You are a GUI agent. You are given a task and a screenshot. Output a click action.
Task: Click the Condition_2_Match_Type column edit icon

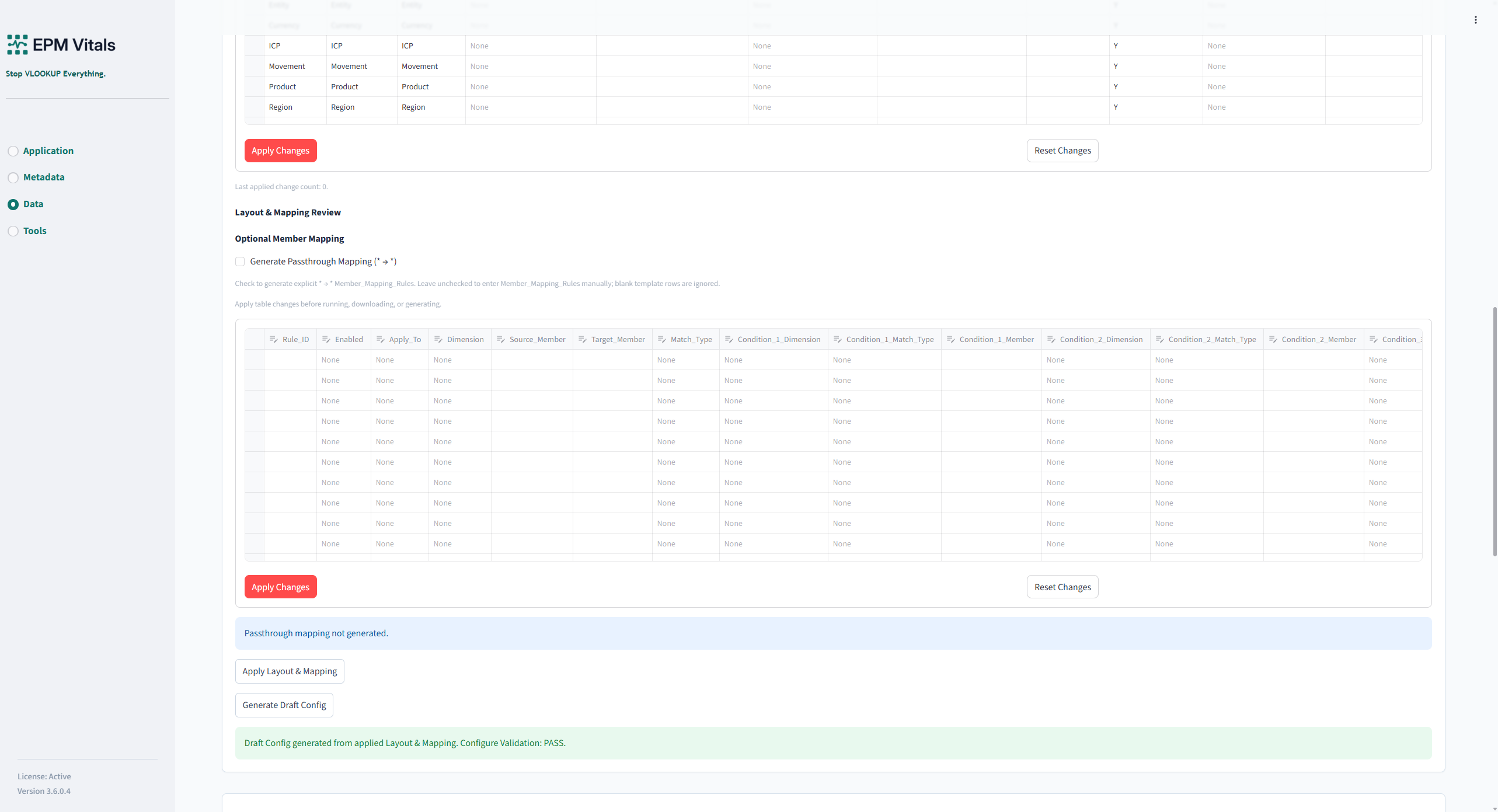click(x=1159, y=339)
